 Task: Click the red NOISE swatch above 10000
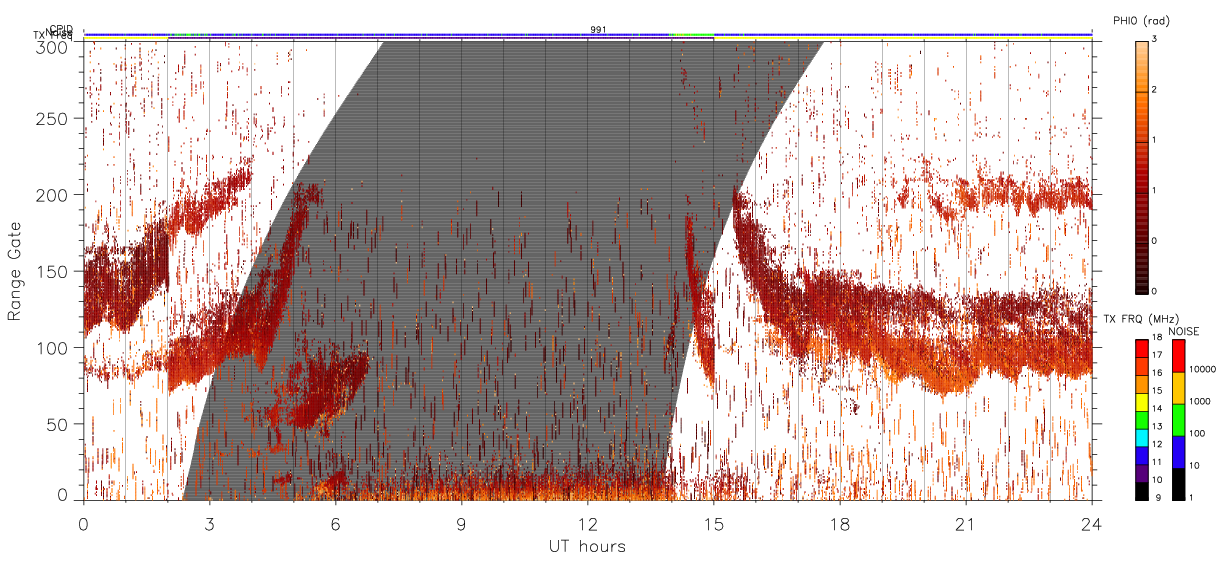[1179, 356]
